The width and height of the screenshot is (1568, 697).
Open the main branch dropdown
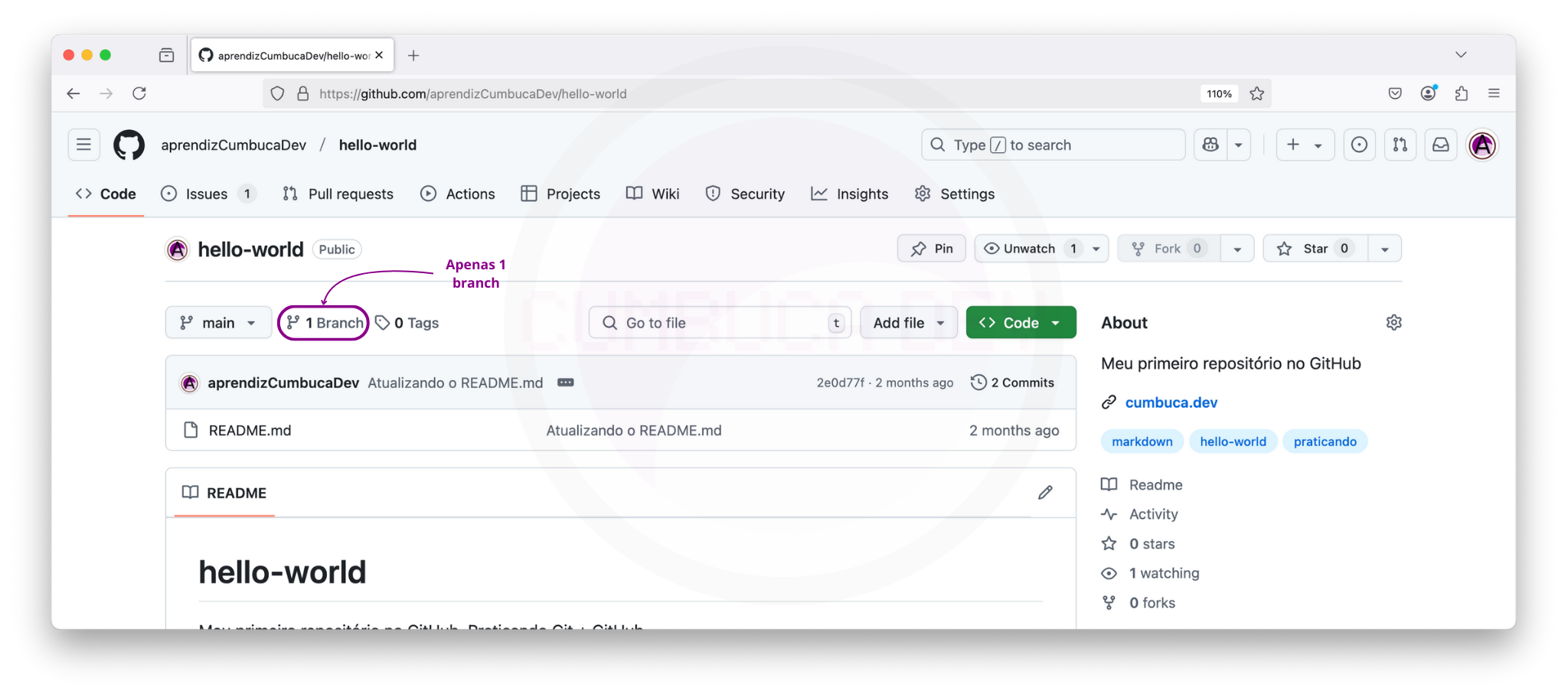click(218, 323)
